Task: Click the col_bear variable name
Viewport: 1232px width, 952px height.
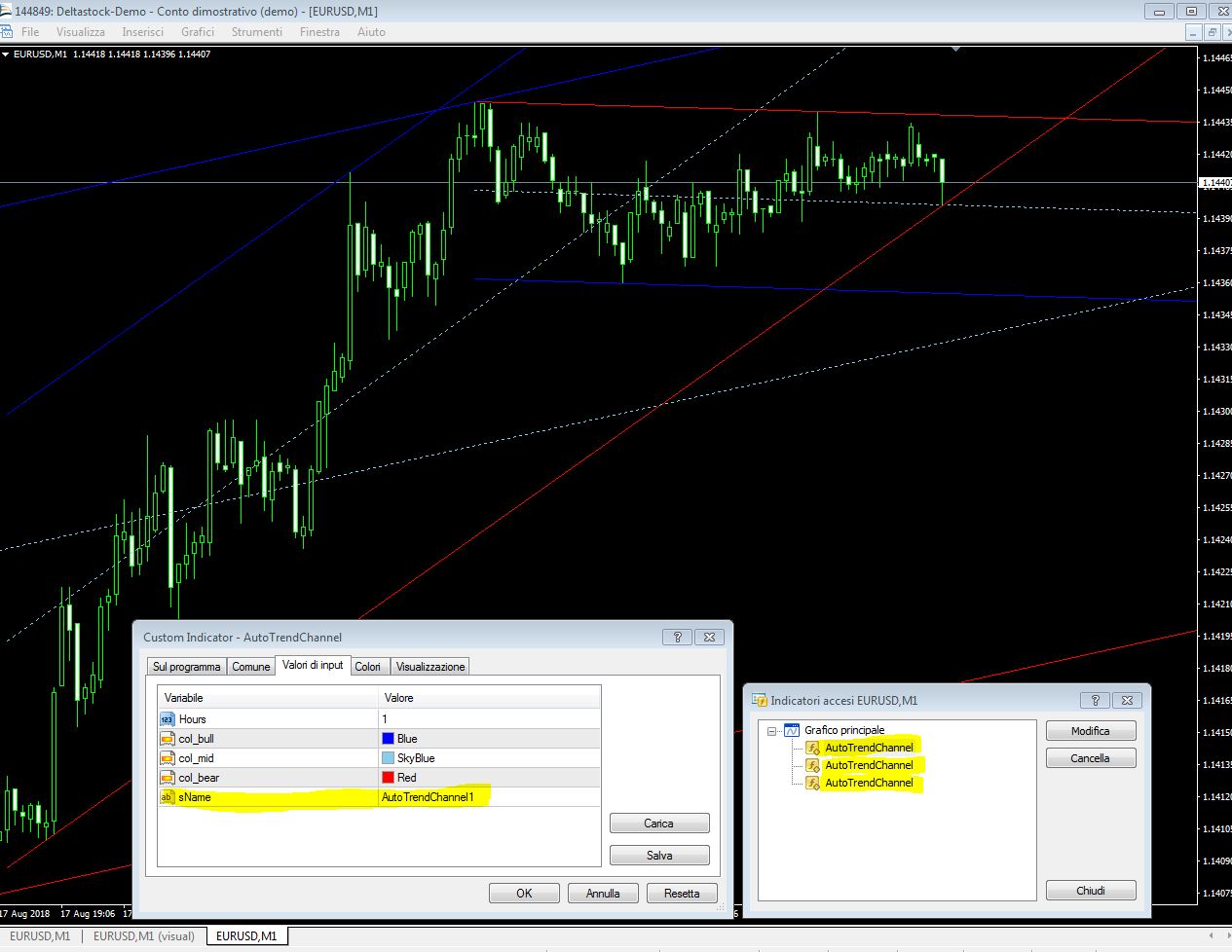Action: point(199,778)
